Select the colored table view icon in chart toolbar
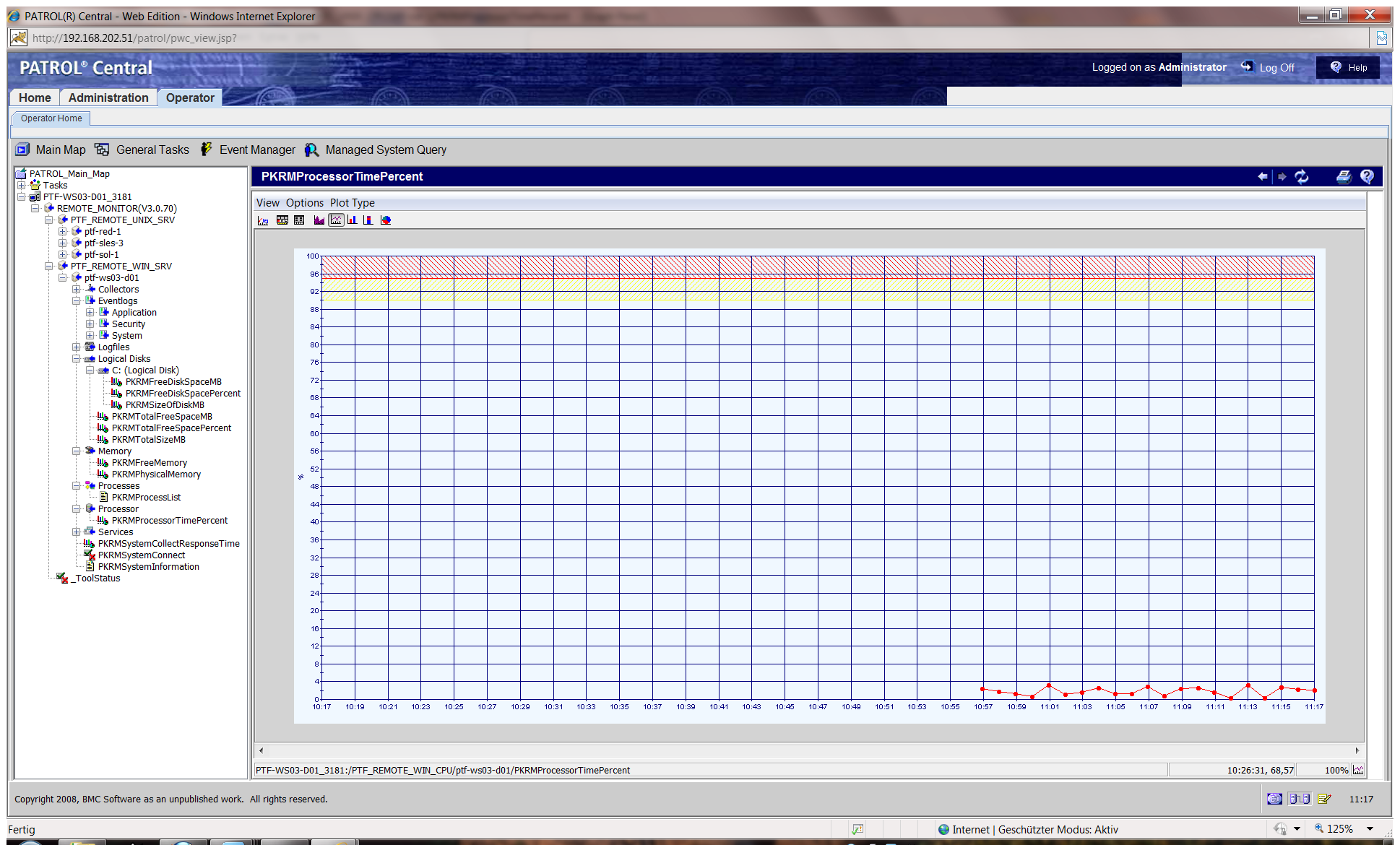Image resolution: width=1400 pixels, height=845 pixels. click(282, 220)
